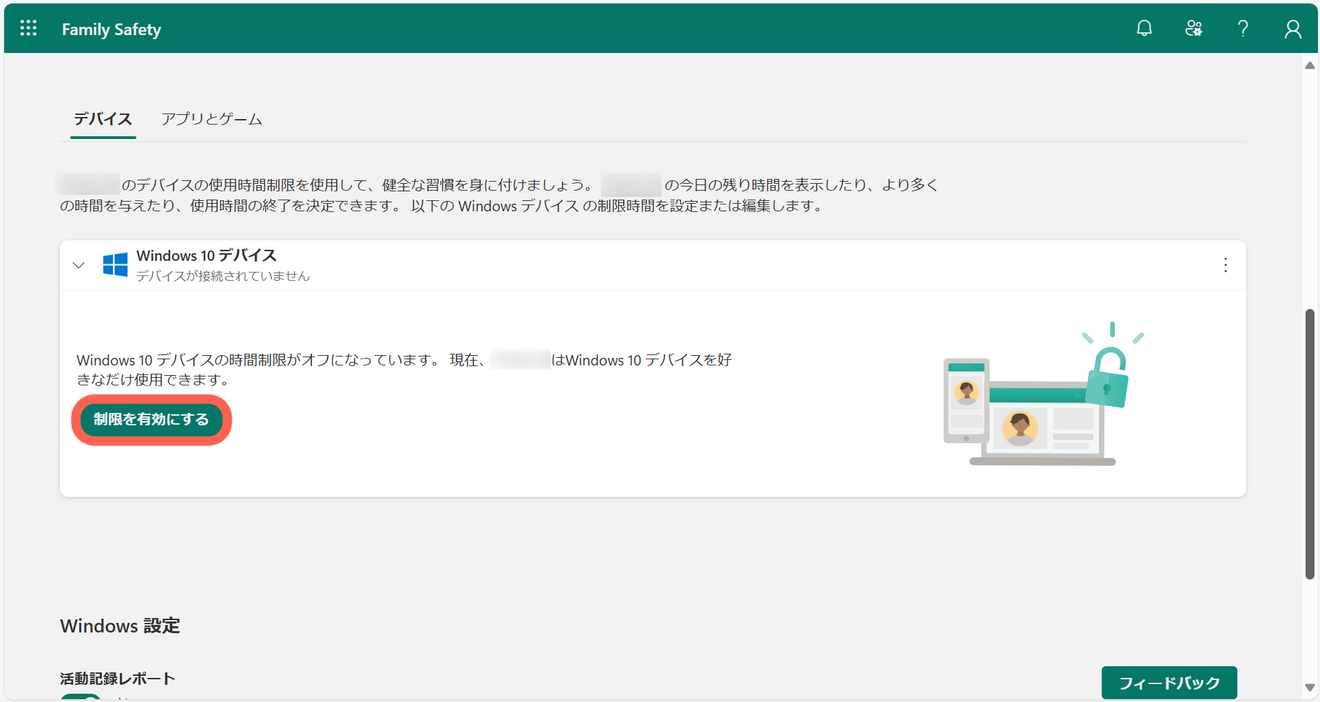Open the help question mark

(1243, 29)
